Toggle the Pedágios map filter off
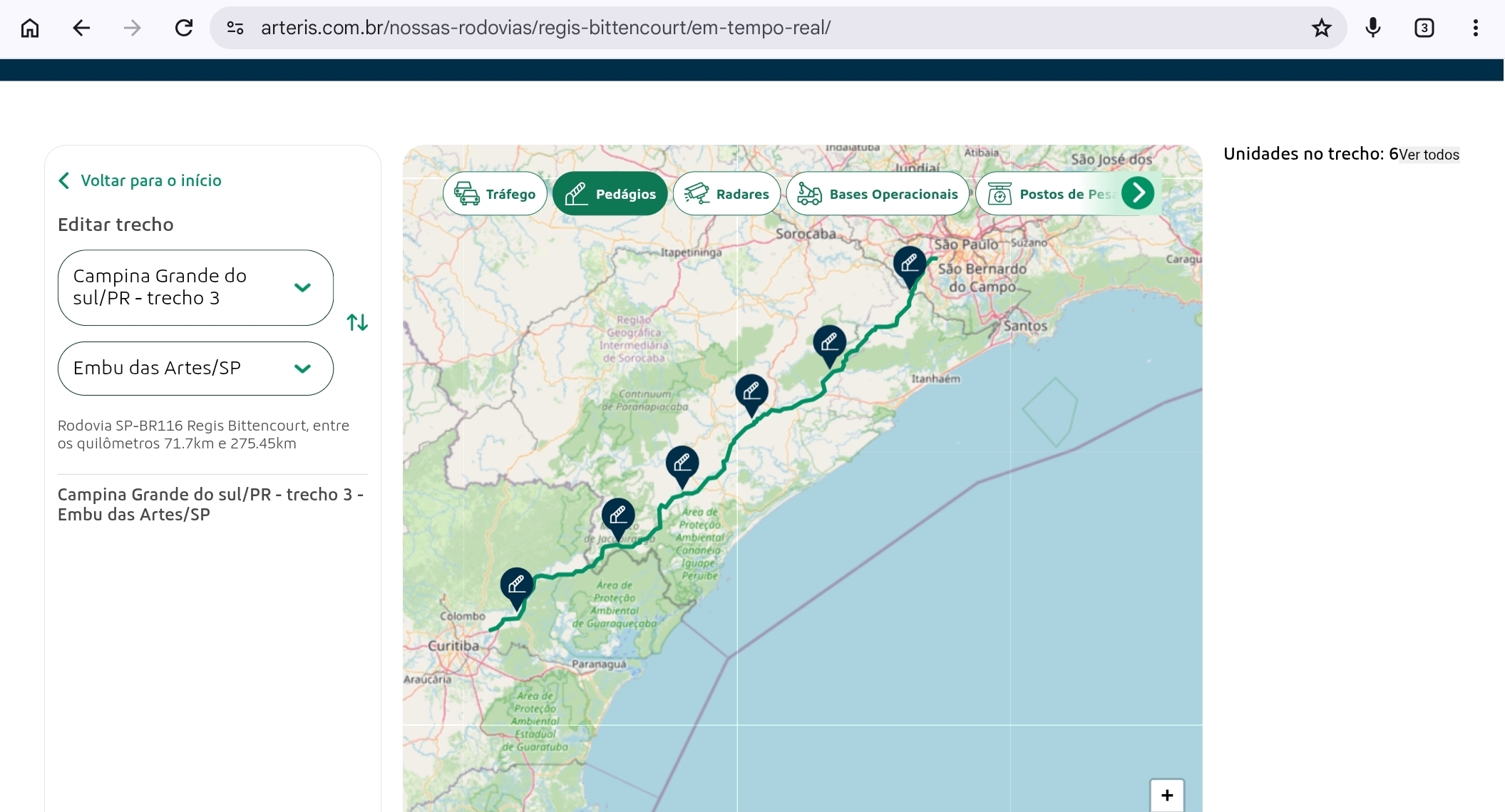This screenshot has width=1505, height=812. click(610, 194)
